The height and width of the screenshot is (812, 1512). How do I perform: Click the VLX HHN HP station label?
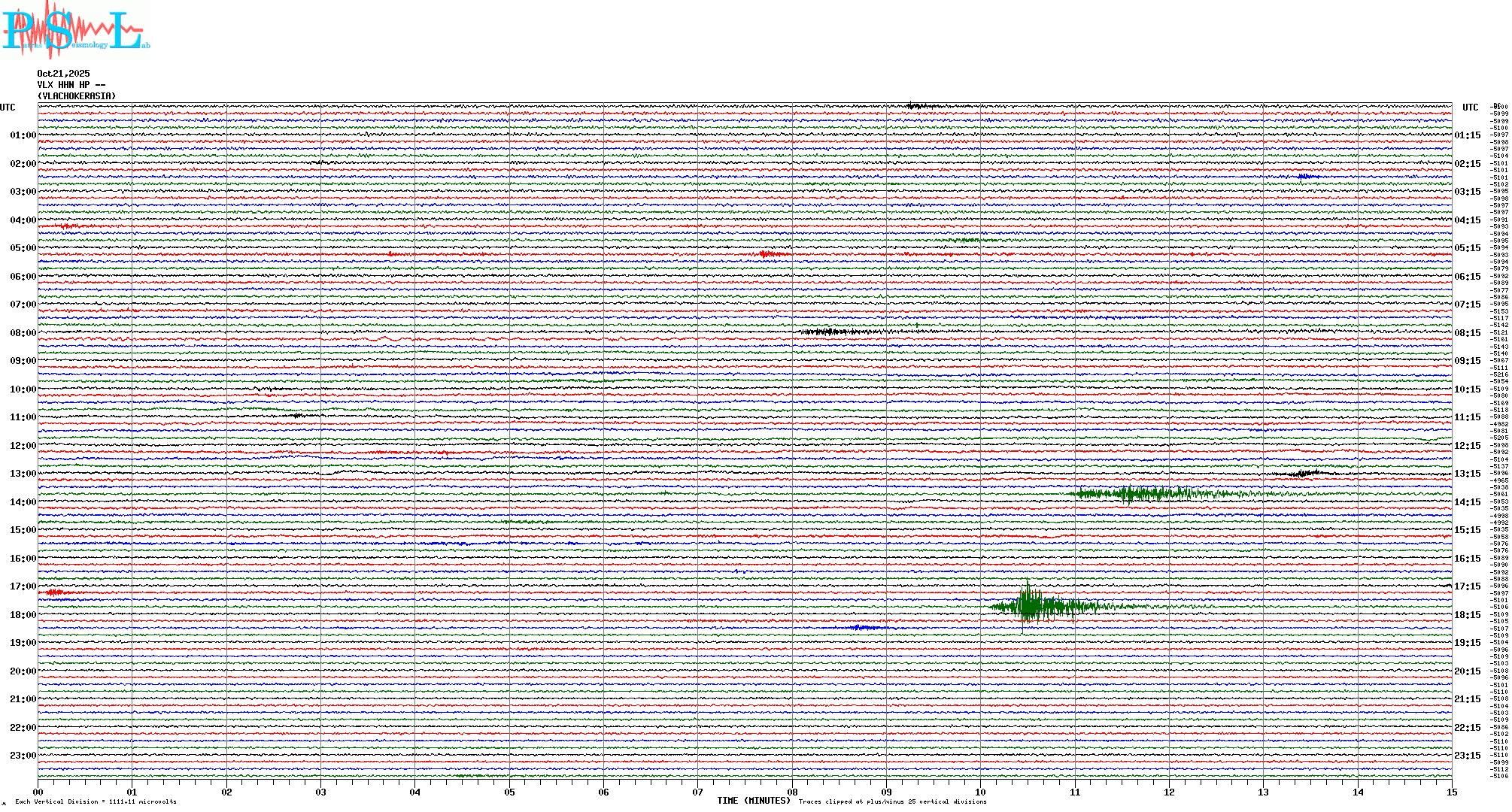[x=71, y=85]
